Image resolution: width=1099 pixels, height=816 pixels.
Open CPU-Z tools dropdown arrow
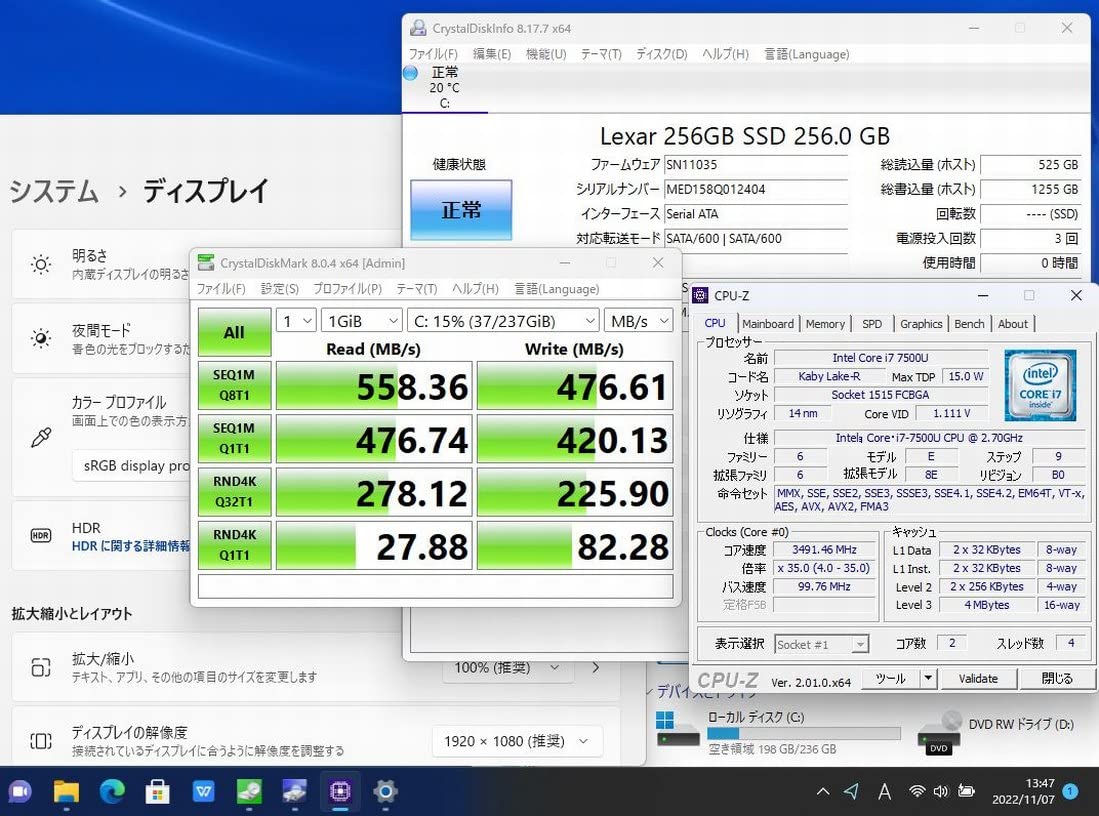coord(929,678)
